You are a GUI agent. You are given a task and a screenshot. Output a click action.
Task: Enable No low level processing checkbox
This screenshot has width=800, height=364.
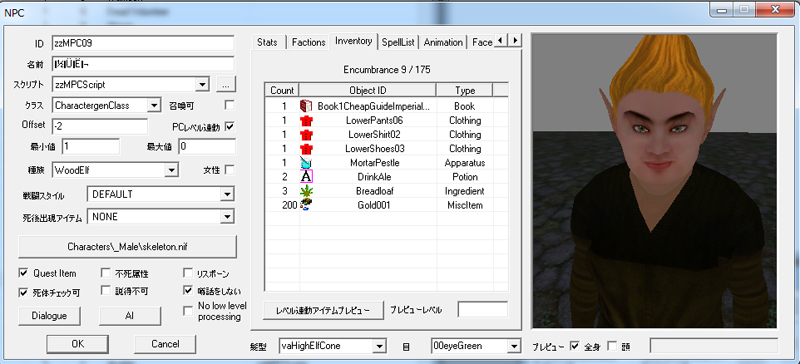tap(188, 311)
